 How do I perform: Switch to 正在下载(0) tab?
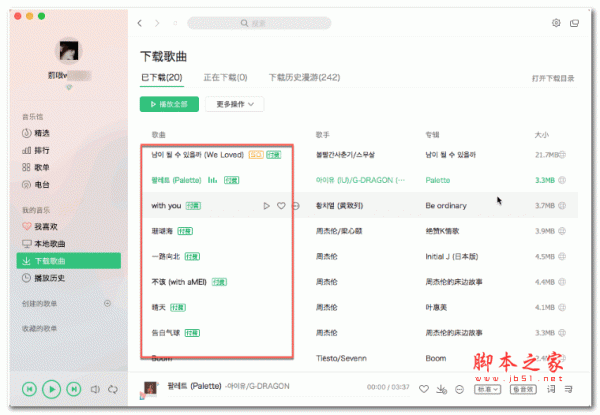point(225,78)
